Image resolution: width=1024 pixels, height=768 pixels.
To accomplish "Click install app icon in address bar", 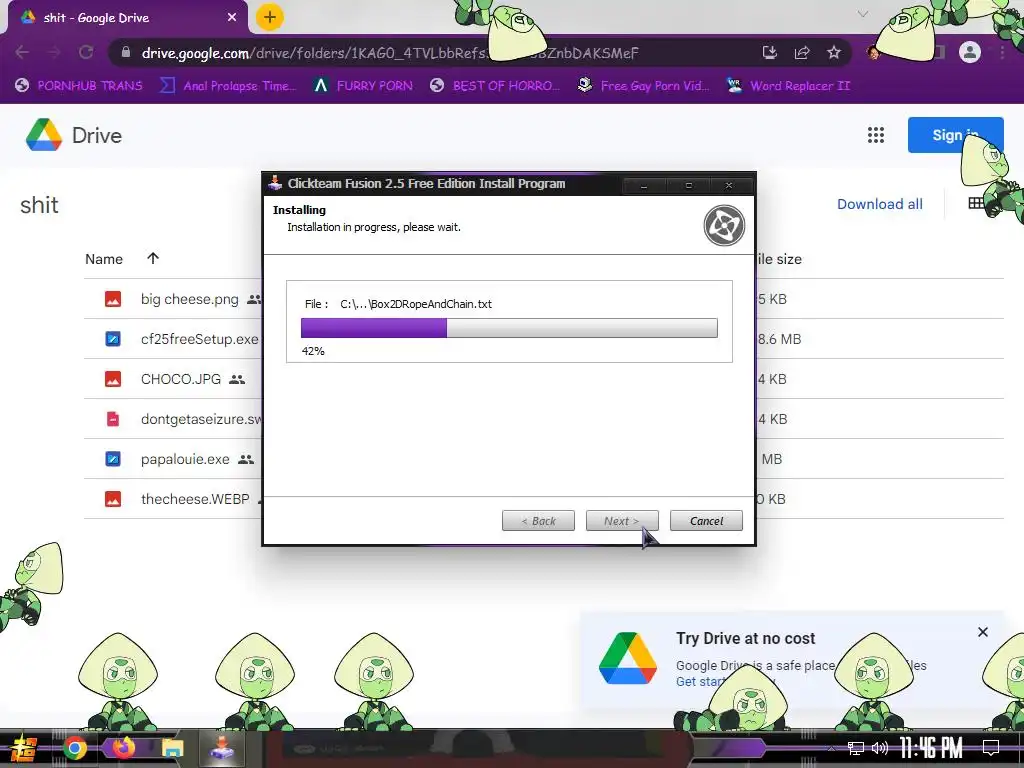I will (x=770, y=52).
